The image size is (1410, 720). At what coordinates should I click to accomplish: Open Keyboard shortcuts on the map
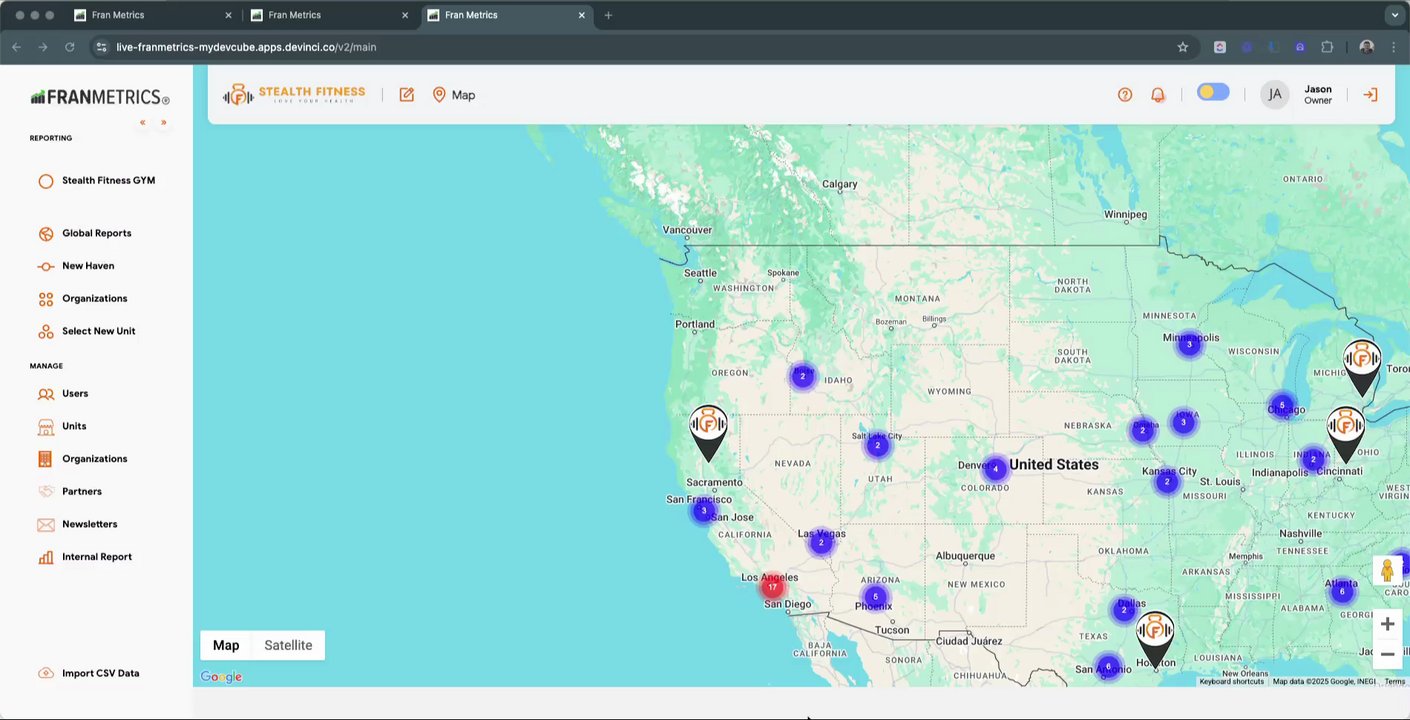click(1232, 682)
